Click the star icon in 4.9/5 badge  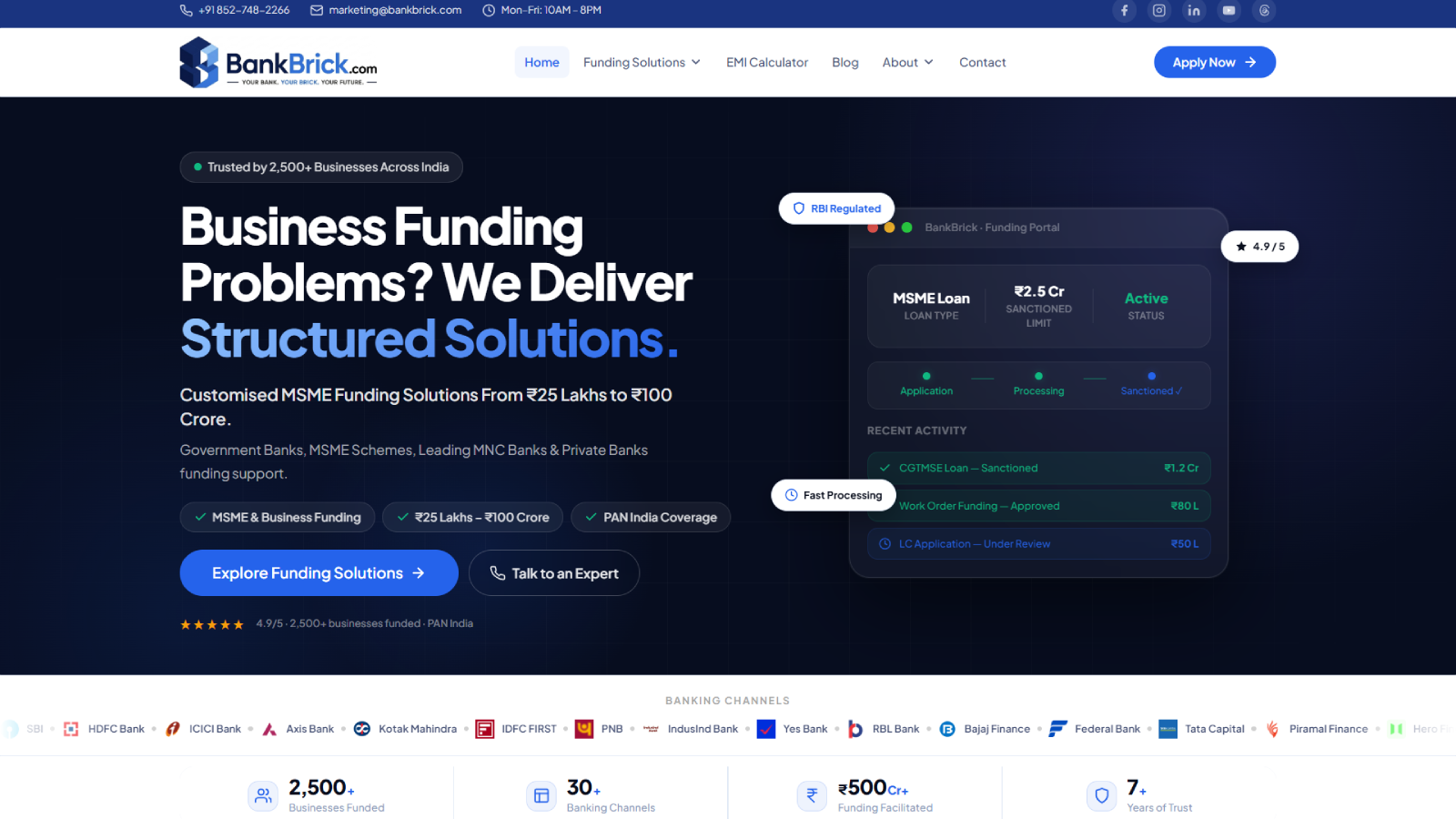[x=1241, y=247]
